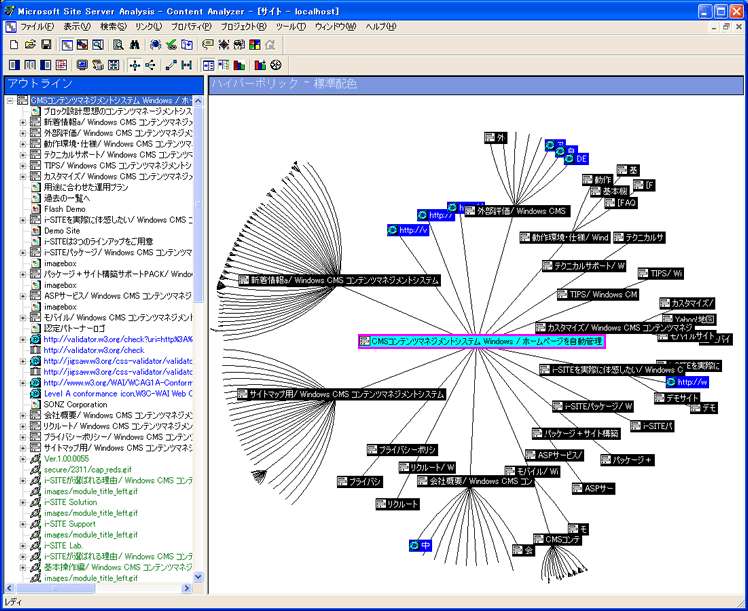Click the window with red image icon

tap(82, 45)
